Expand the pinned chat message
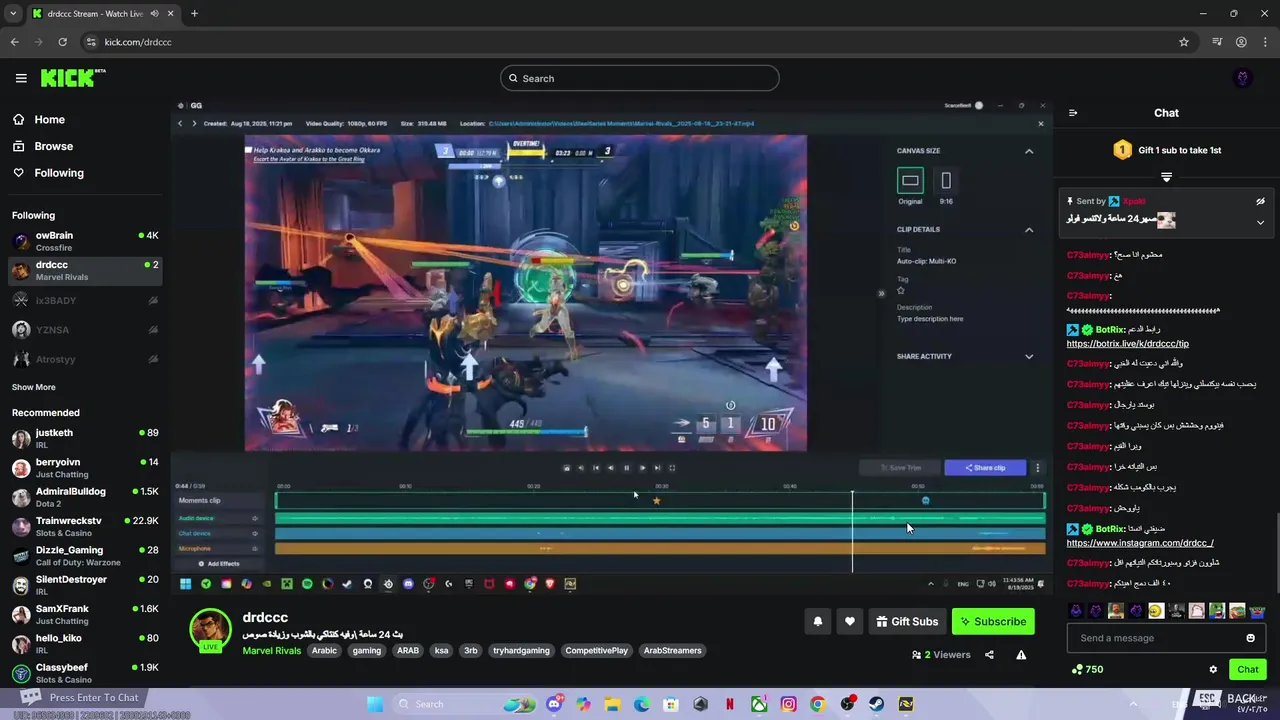Viewport: 1280px width, 720px height. click(x=1260, y=222)
